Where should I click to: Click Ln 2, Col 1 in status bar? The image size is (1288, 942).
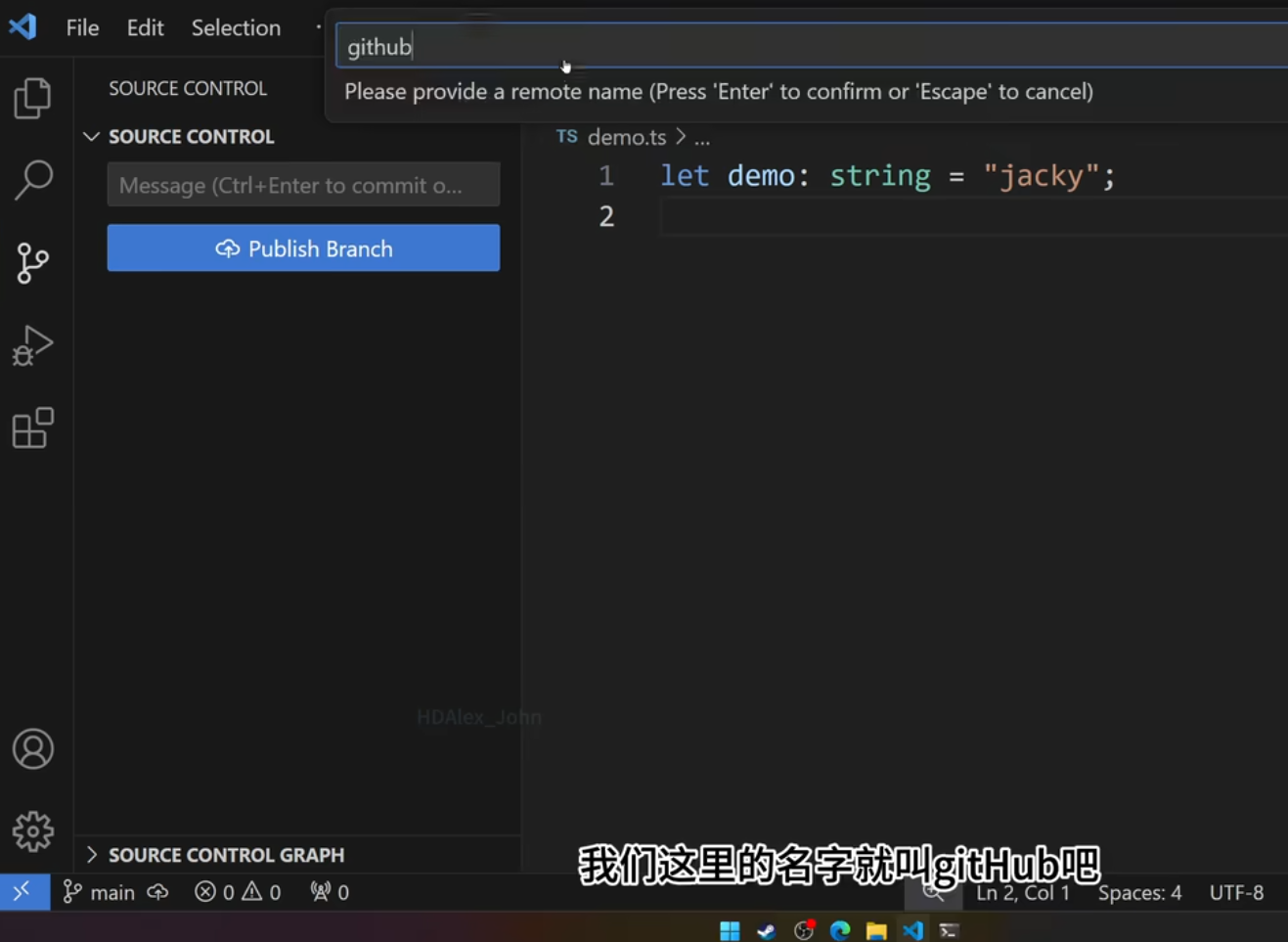pyautogui.click(x=1023, y=892)
